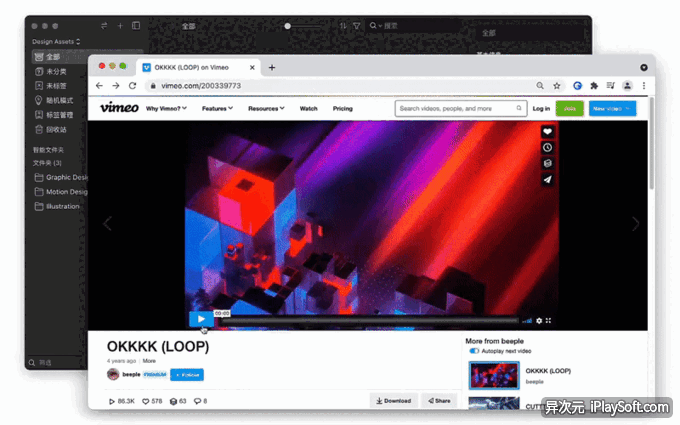Click the zoom magnifier in the address bar
Viewport: 680px width, 425px height.
[540, 86]
